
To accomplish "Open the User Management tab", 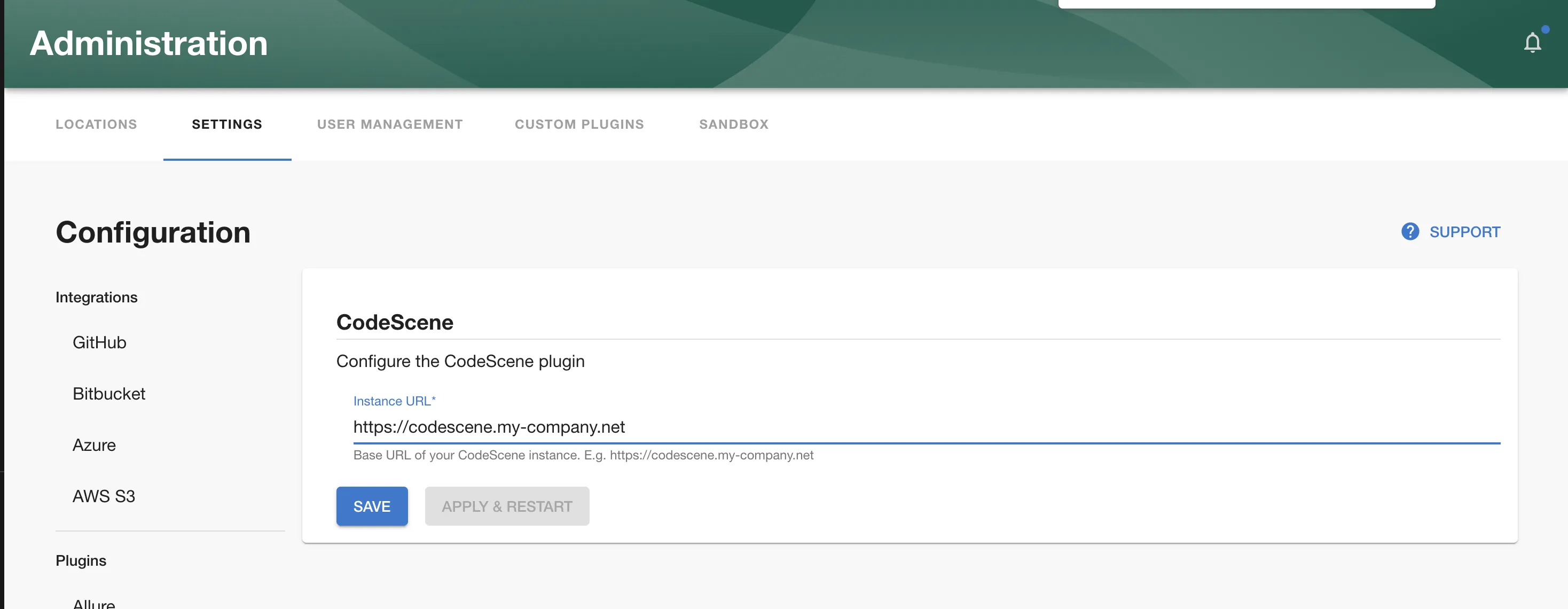I will [389, 124].
